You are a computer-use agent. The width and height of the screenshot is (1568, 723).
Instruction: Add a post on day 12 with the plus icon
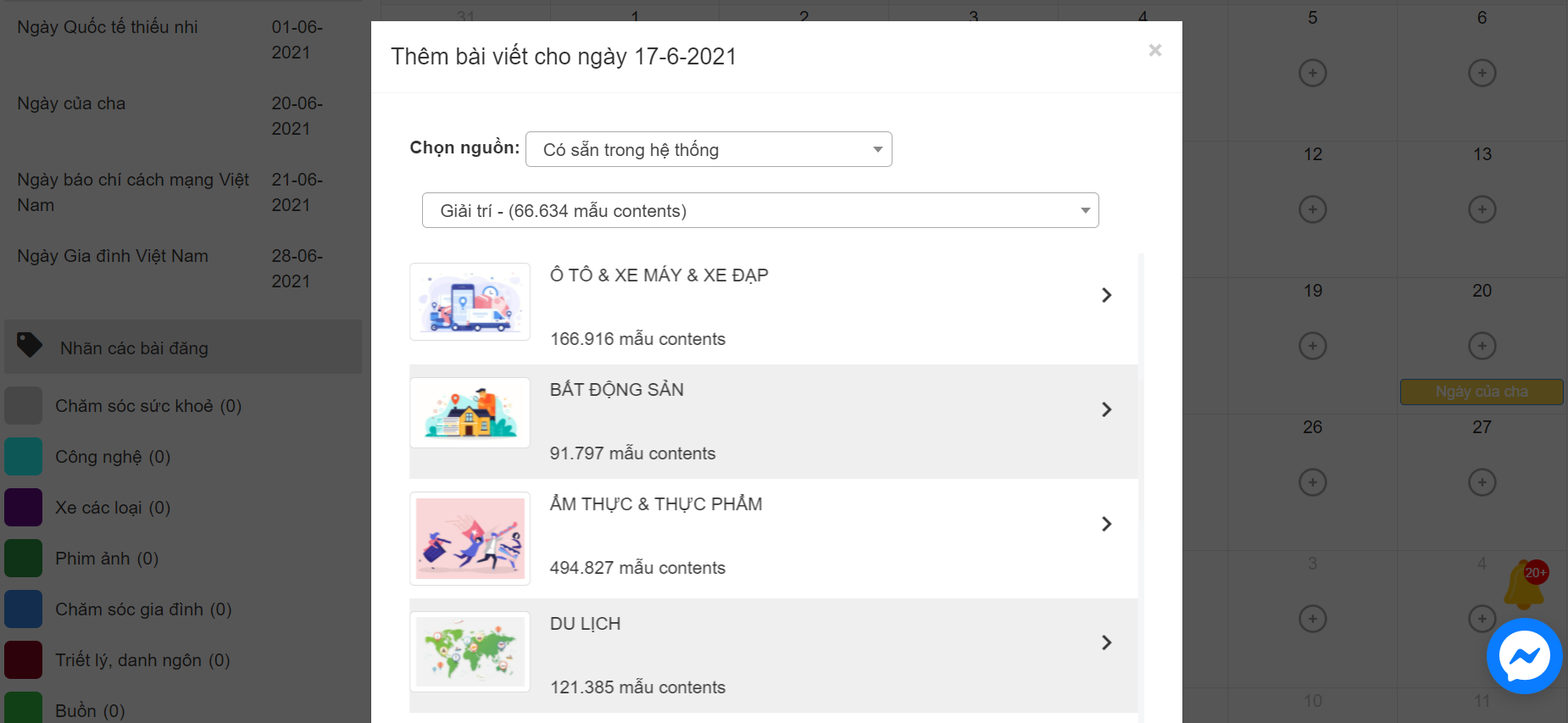[x=1312, y=209]
